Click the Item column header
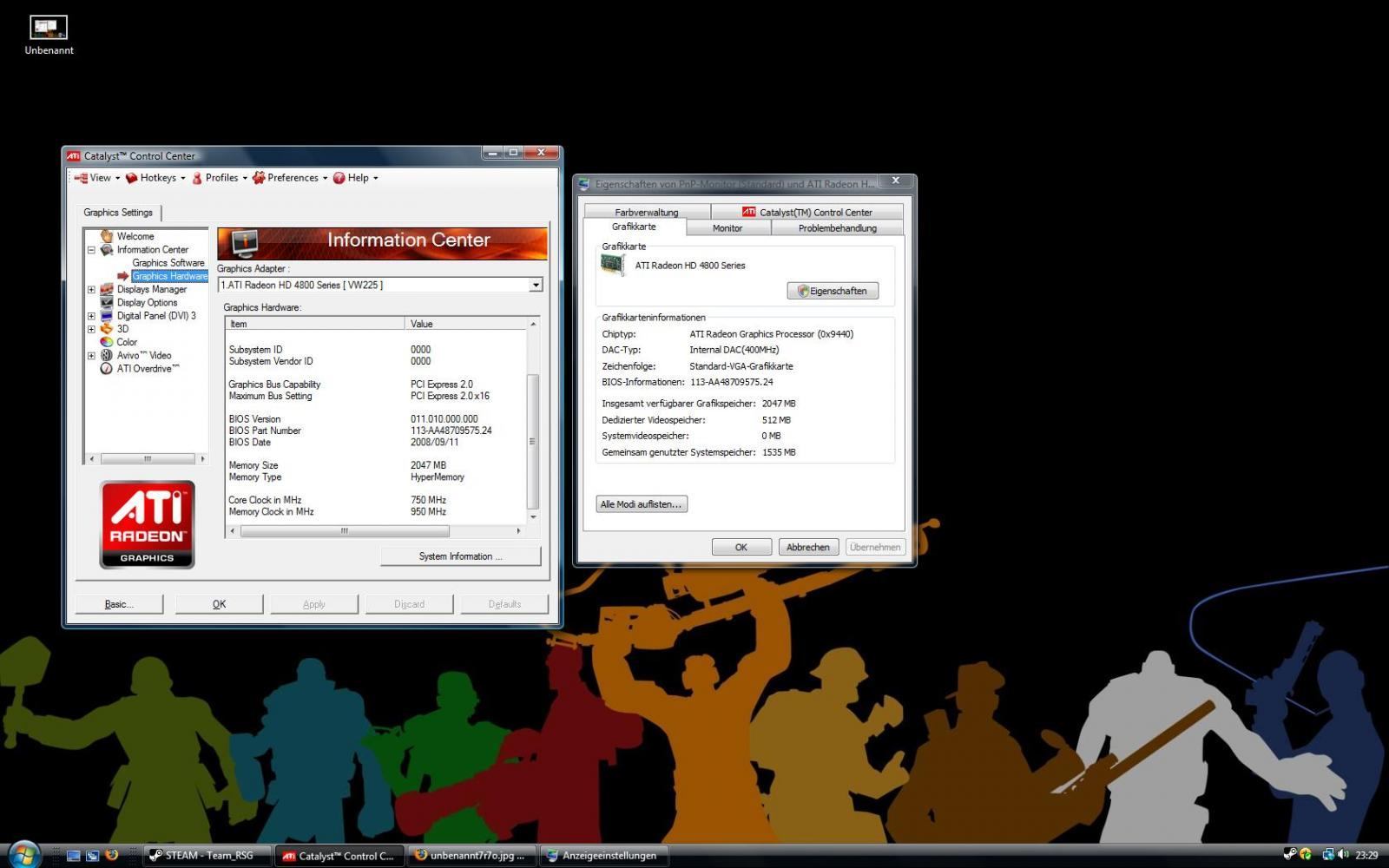 315,324
